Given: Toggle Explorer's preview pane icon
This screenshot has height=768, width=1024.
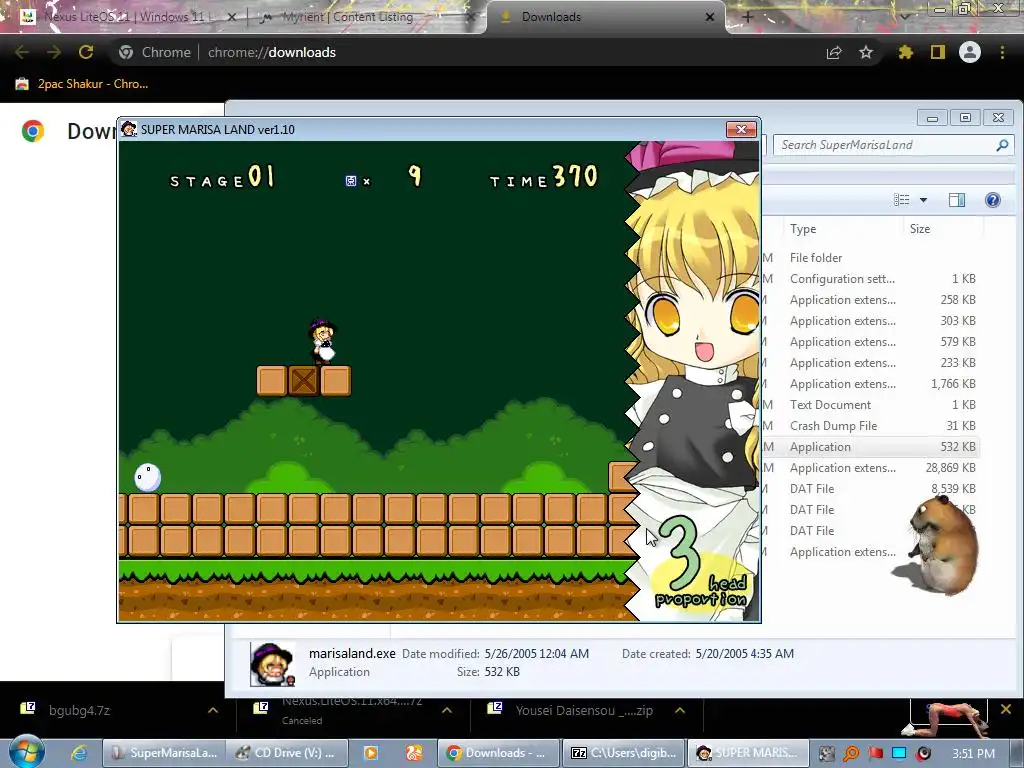Looking at the screenshot, I should [957, 200].
